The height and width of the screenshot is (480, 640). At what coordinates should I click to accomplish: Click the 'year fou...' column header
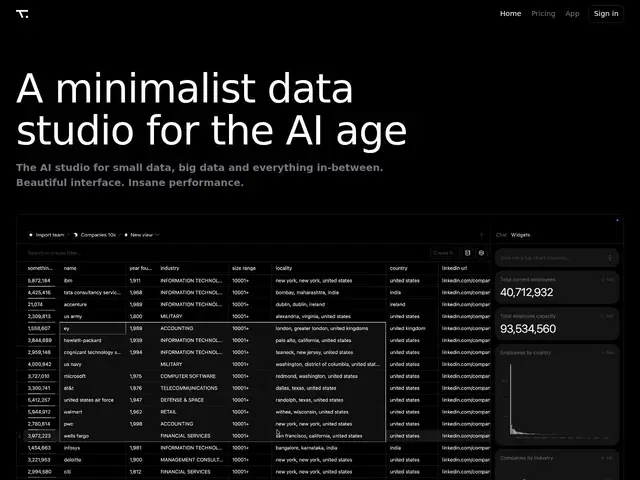140,268
